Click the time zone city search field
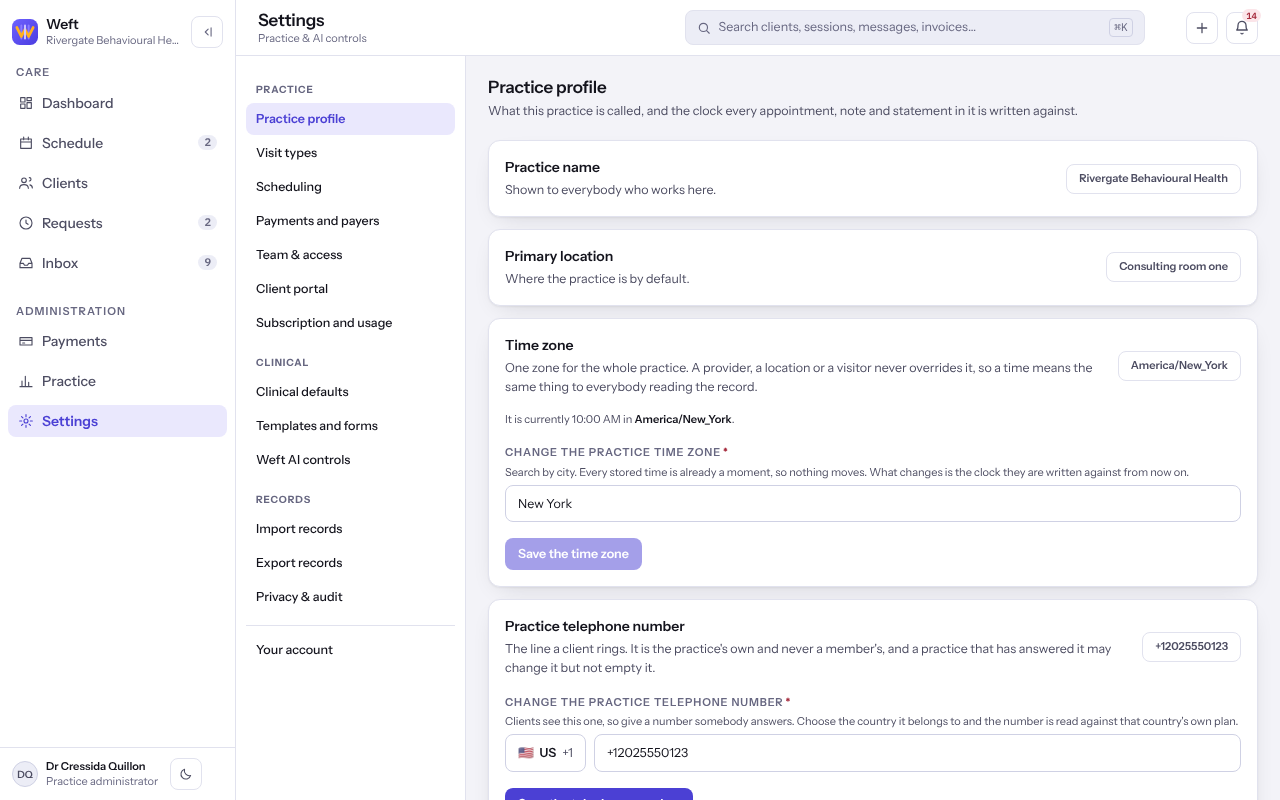Viewport: 1280px width, 800px height. coord(873,504)
